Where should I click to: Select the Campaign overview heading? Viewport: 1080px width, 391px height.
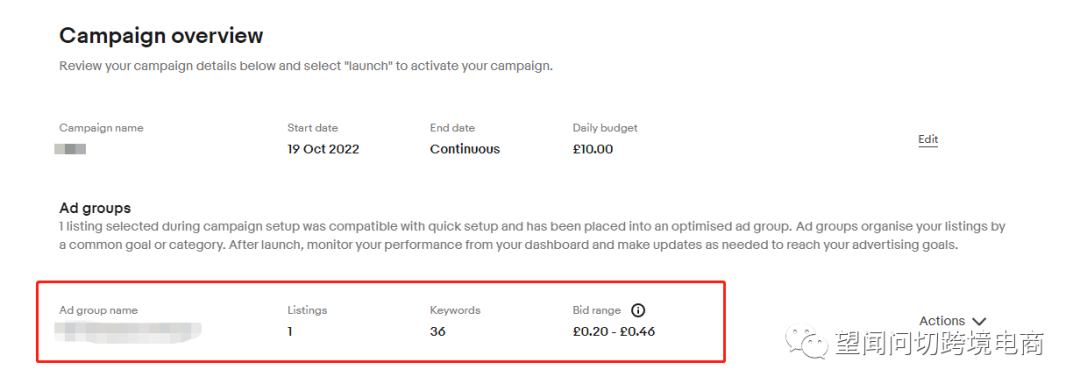161,36
